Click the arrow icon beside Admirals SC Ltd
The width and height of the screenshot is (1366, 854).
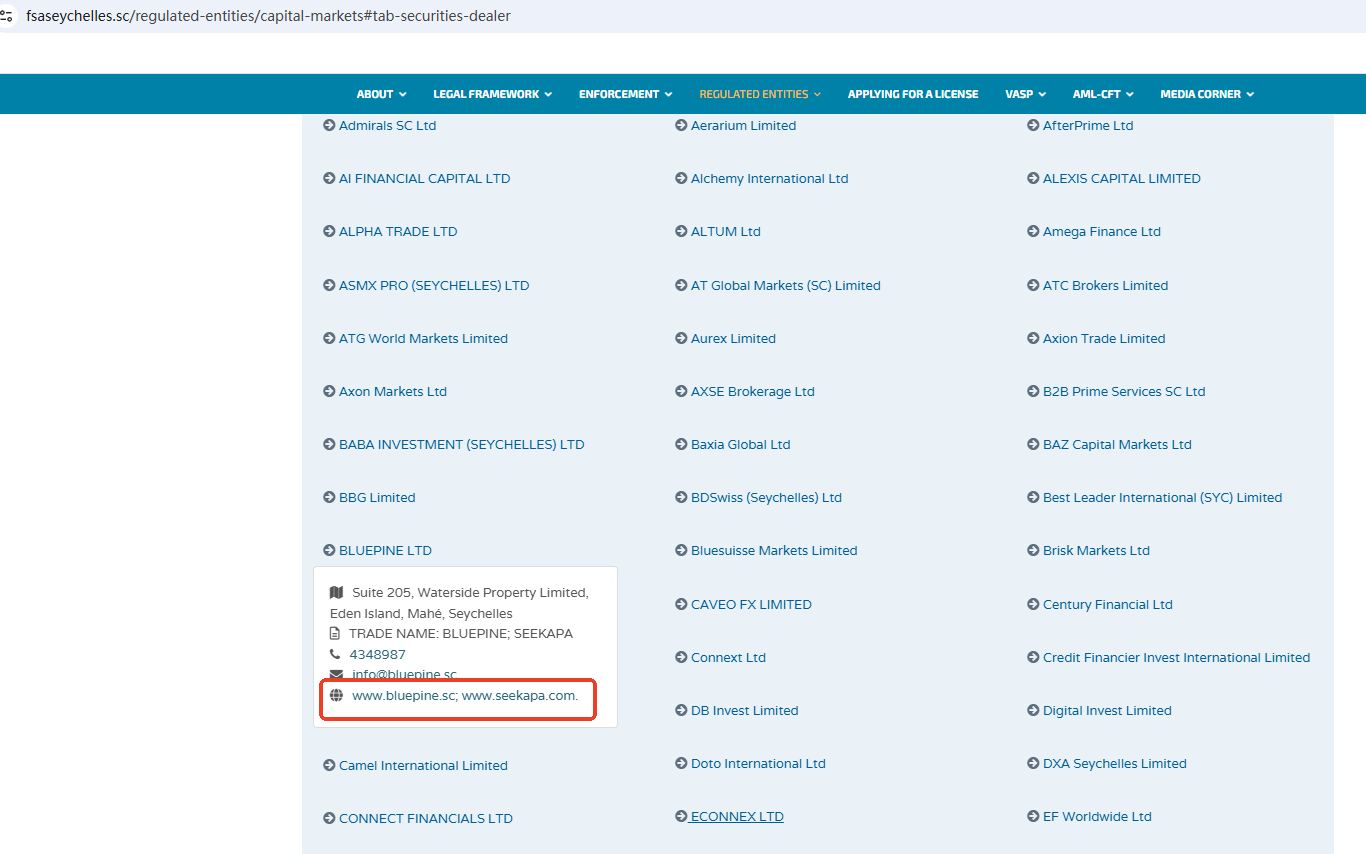[329, 125]
